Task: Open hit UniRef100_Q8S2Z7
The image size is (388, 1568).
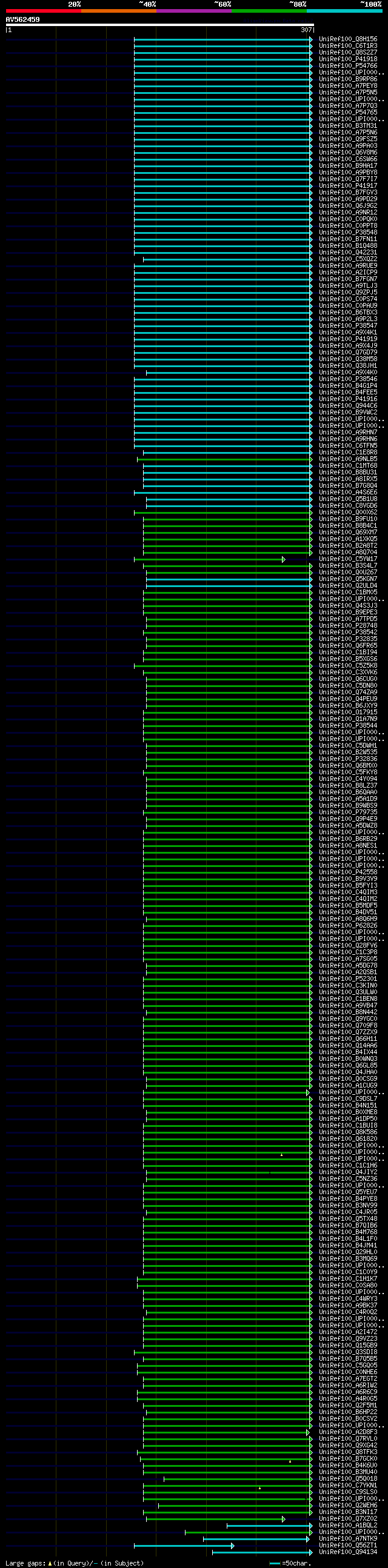Action: (x=348, y=52)
